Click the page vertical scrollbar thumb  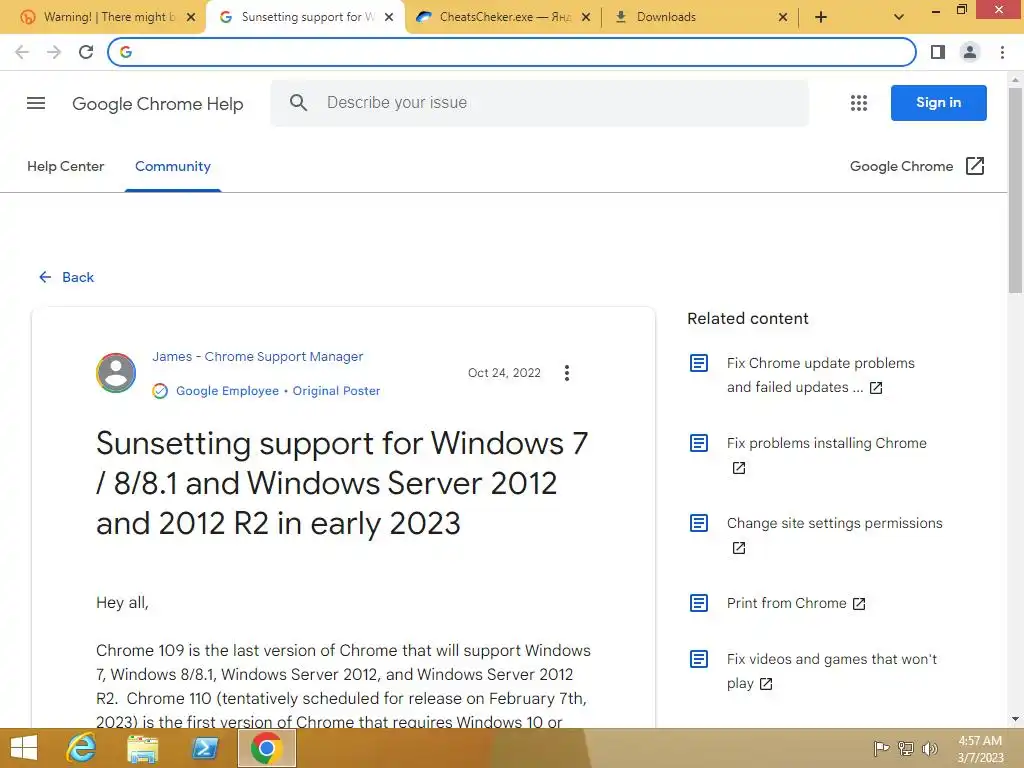pyautogui.click(x=1016, y=189)
